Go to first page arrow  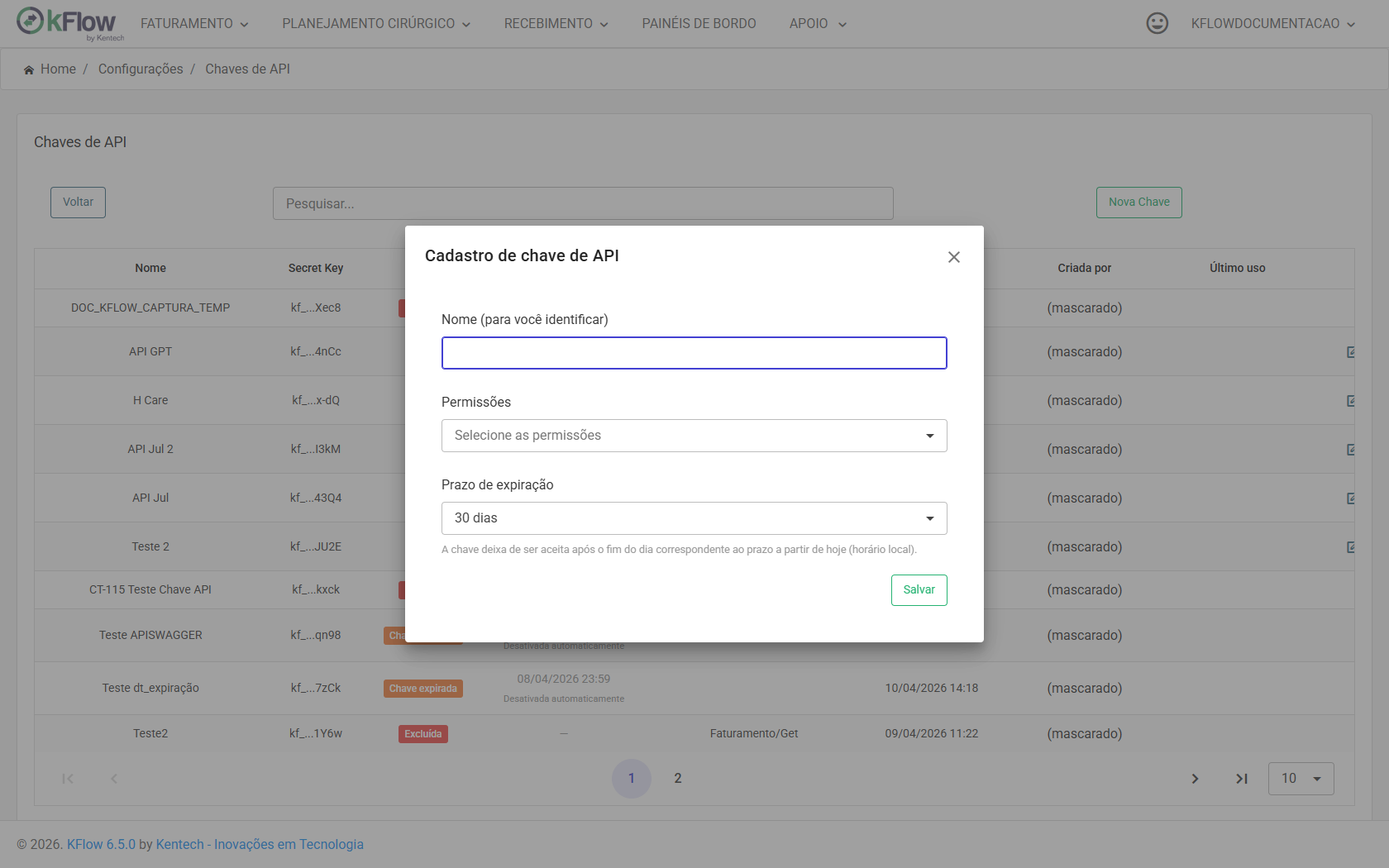click(x=68, y=779)
